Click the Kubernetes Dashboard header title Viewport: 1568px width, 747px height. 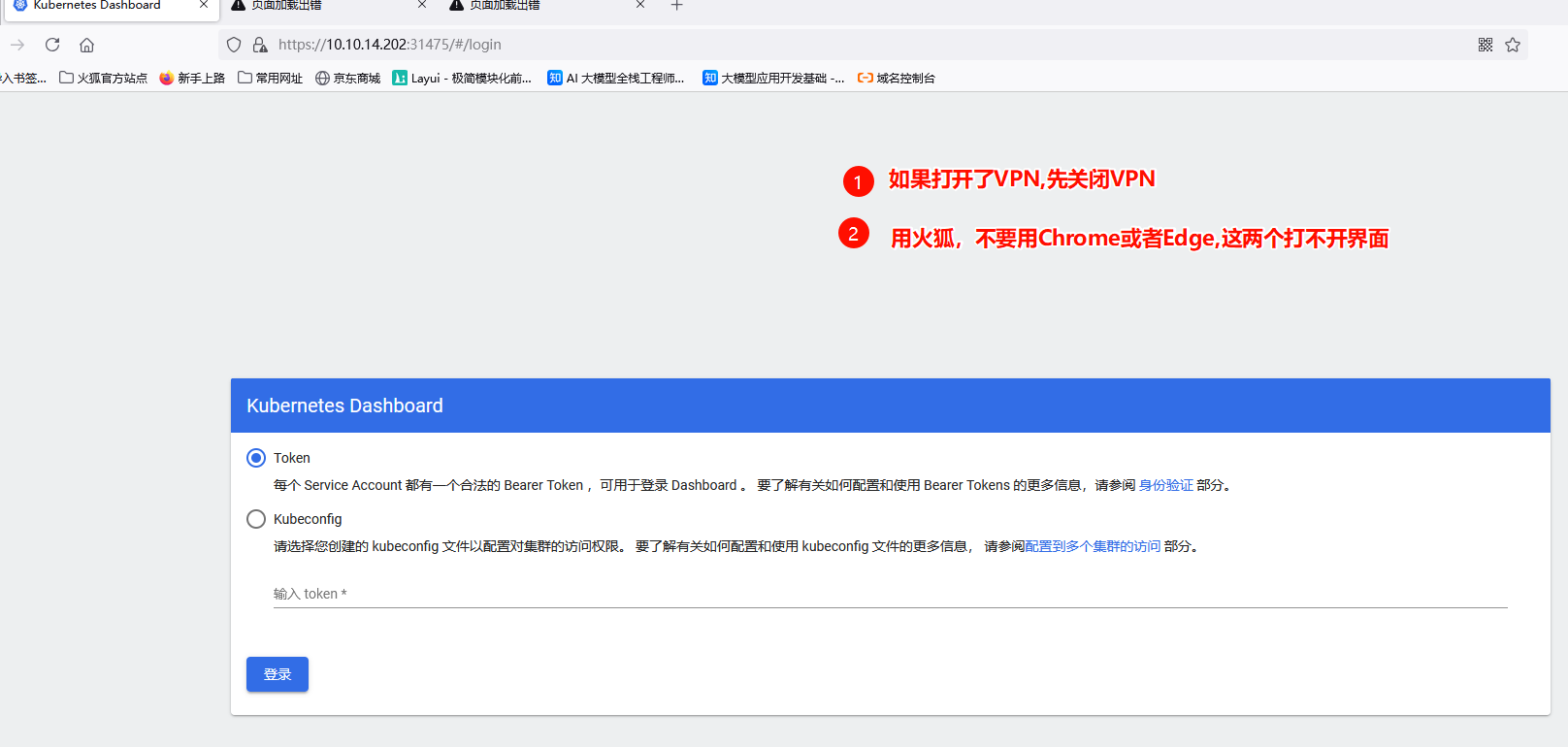tap(344, 406)
